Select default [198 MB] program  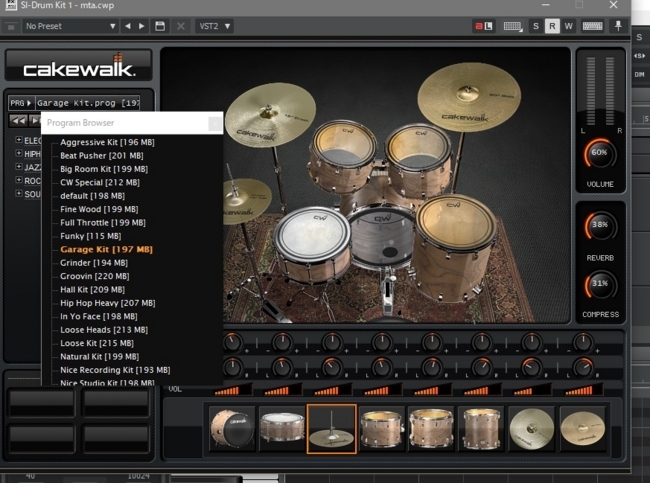point(92,196)
